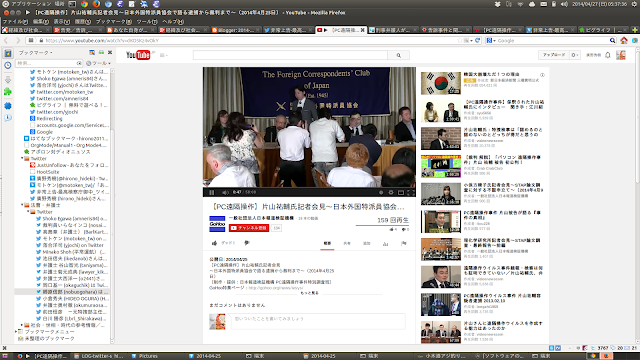Open the 表示 menu
The image size is (640, 360).
(62, 21)
